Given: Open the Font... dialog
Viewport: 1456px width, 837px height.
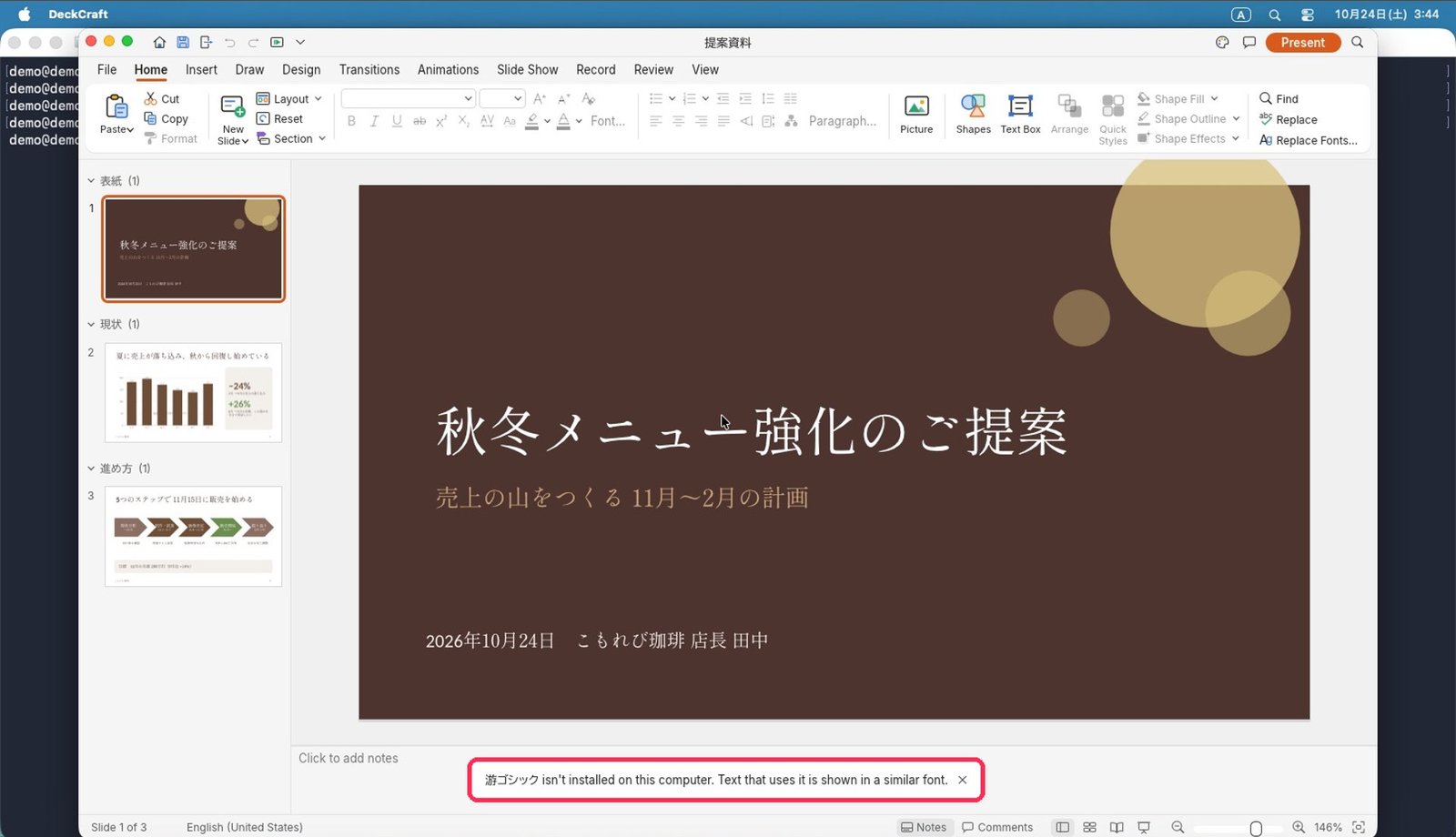Looking at the screenshot, I should (608, 121).
